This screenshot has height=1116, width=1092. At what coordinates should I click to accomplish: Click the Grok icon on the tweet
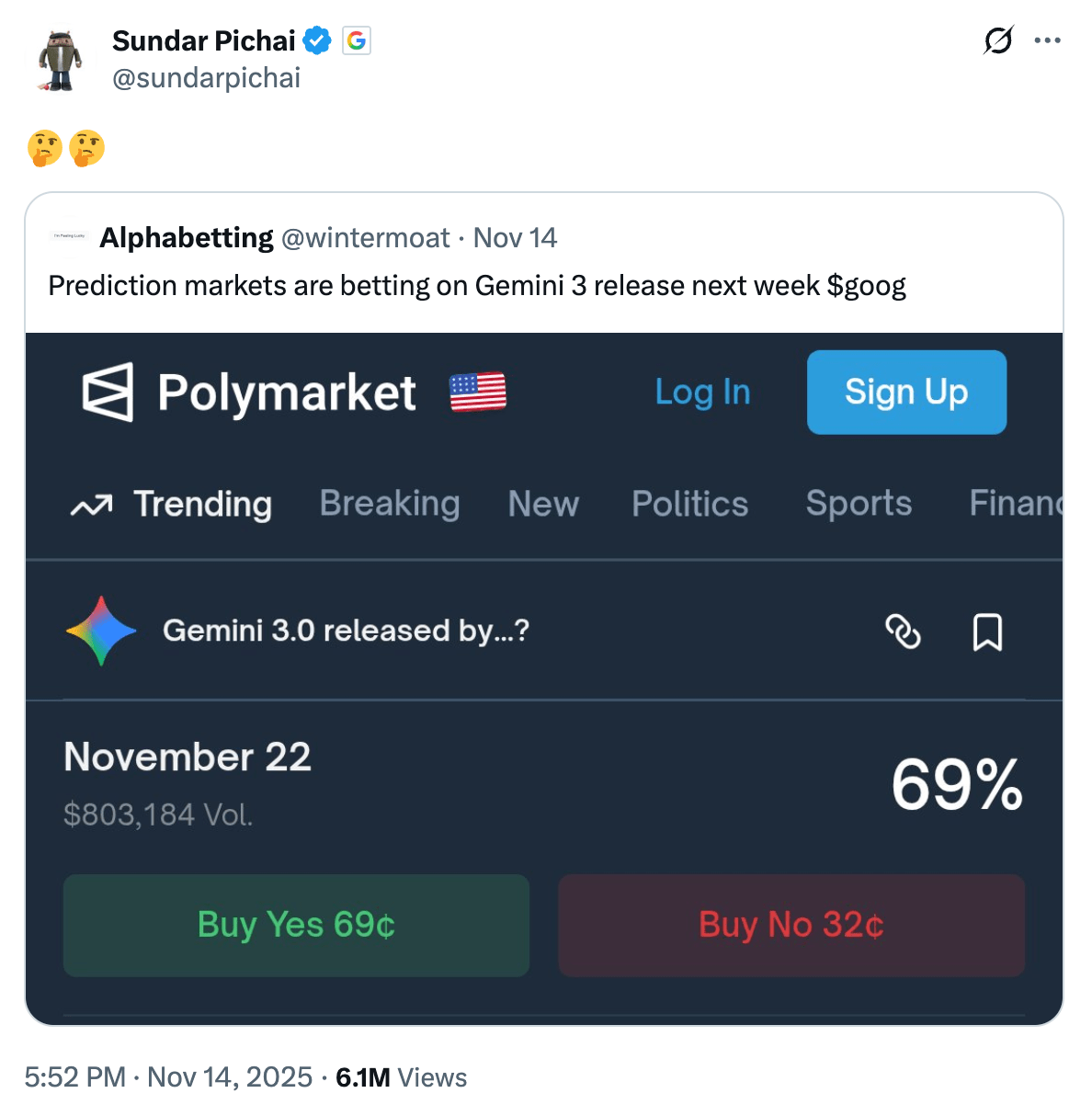(998, 40)
